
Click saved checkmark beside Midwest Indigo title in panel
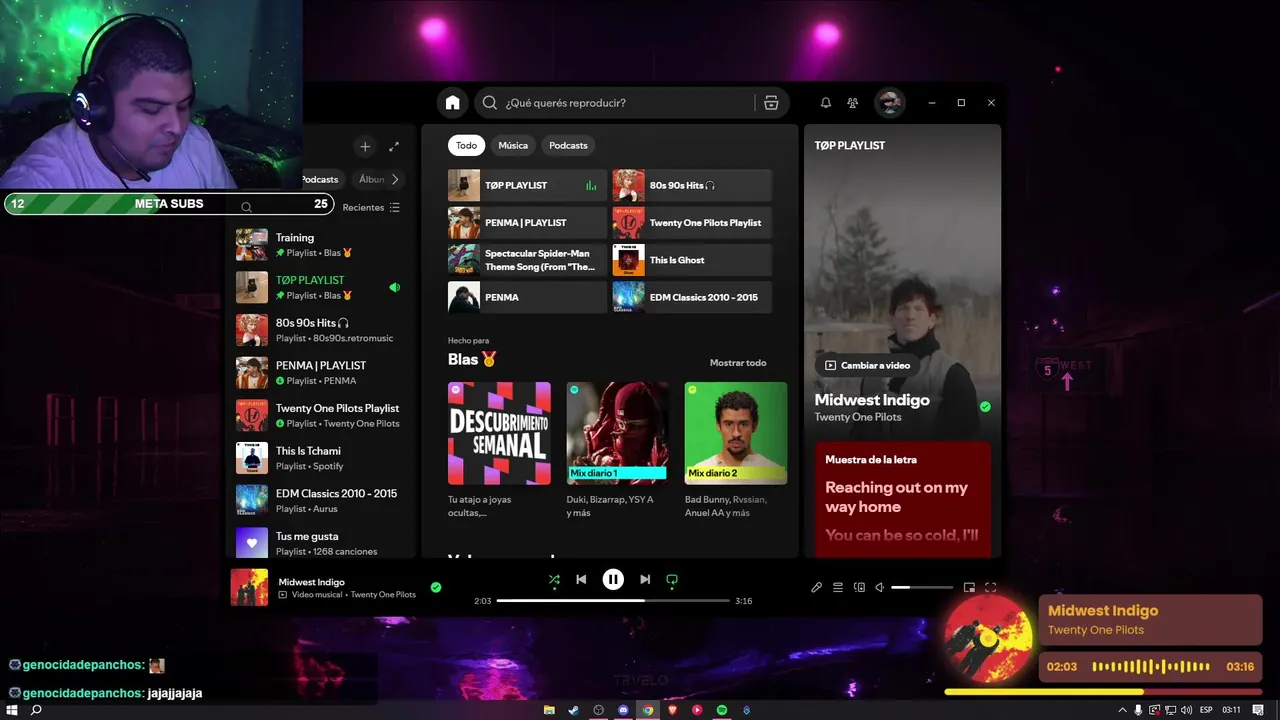pos(985,407)
